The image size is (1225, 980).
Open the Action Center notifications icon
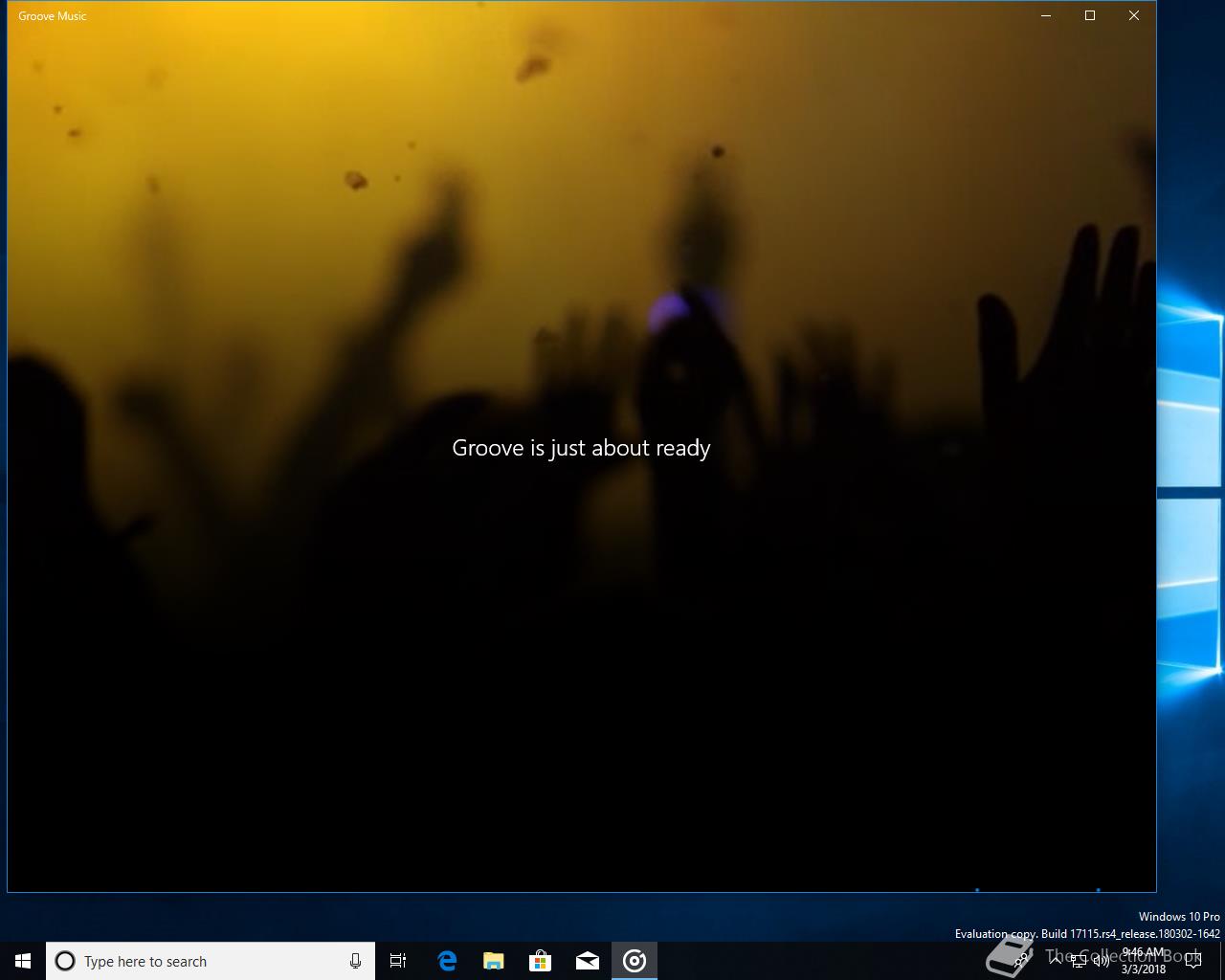pos(1193,961)
